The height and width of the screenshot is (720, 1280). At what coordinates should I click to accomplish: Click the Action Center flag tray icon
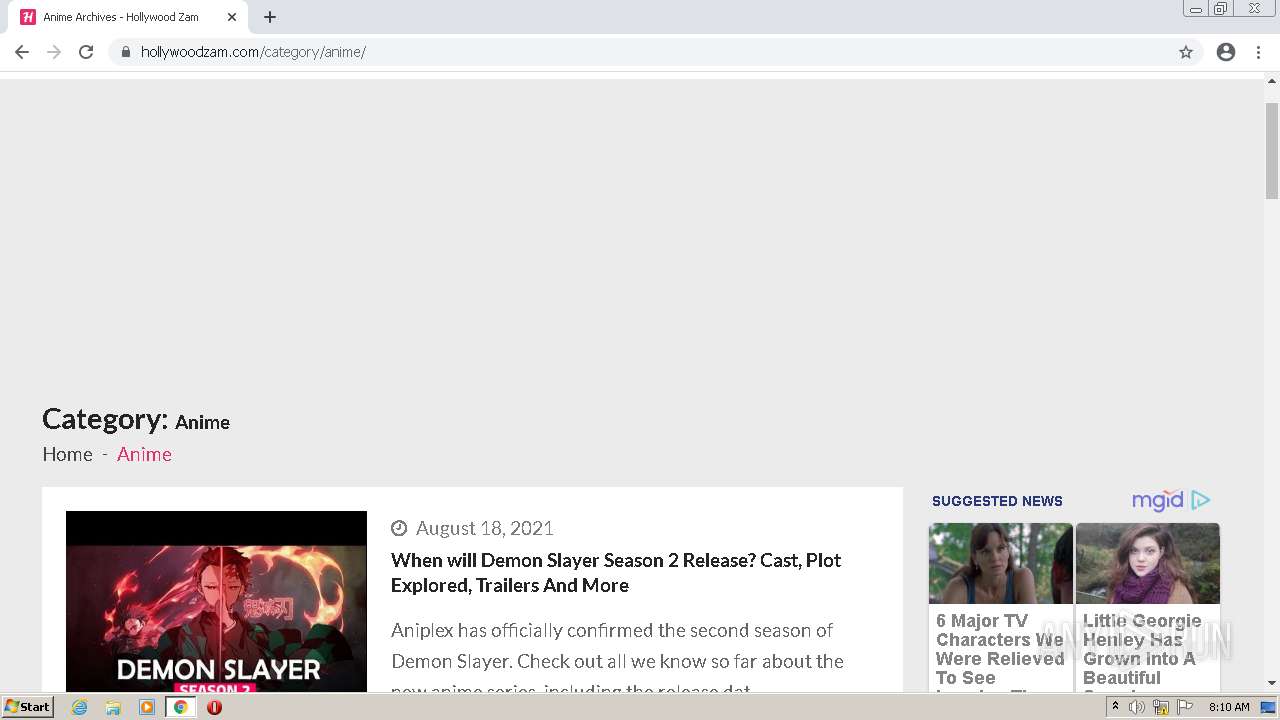tap(1185, 707)
